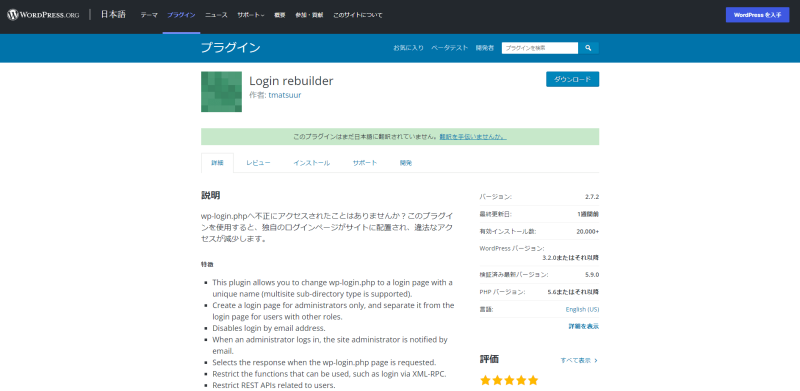Click the search magnifier icon button
Screen dimensions: 800x391
[588, 48]
